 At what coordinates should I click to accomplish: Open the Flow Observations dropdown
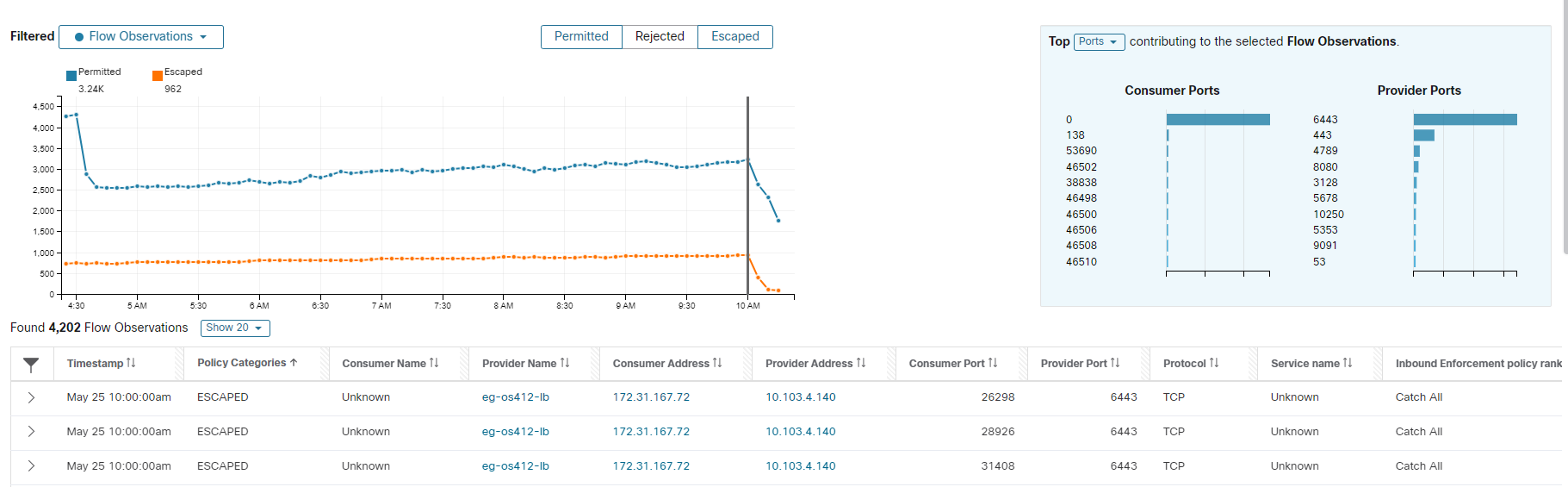141,37
